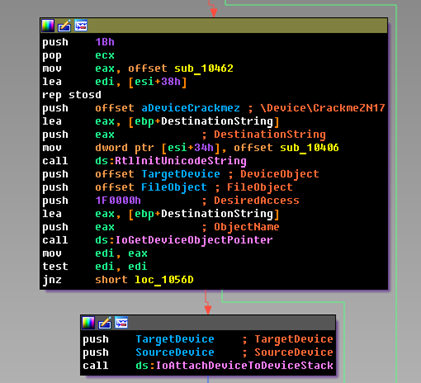Select the sub_10462 function reference
The width and height of the screenshot is (421, 383).
pyautogui.click(x=204, y=68)
